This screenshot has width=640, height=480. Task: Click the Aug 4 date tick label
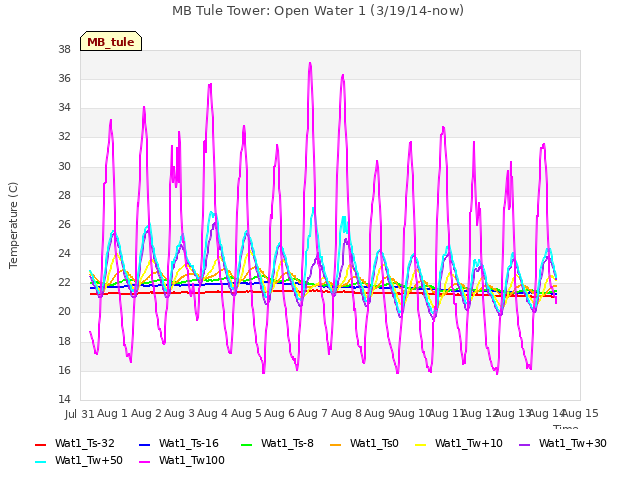(213, 413)
